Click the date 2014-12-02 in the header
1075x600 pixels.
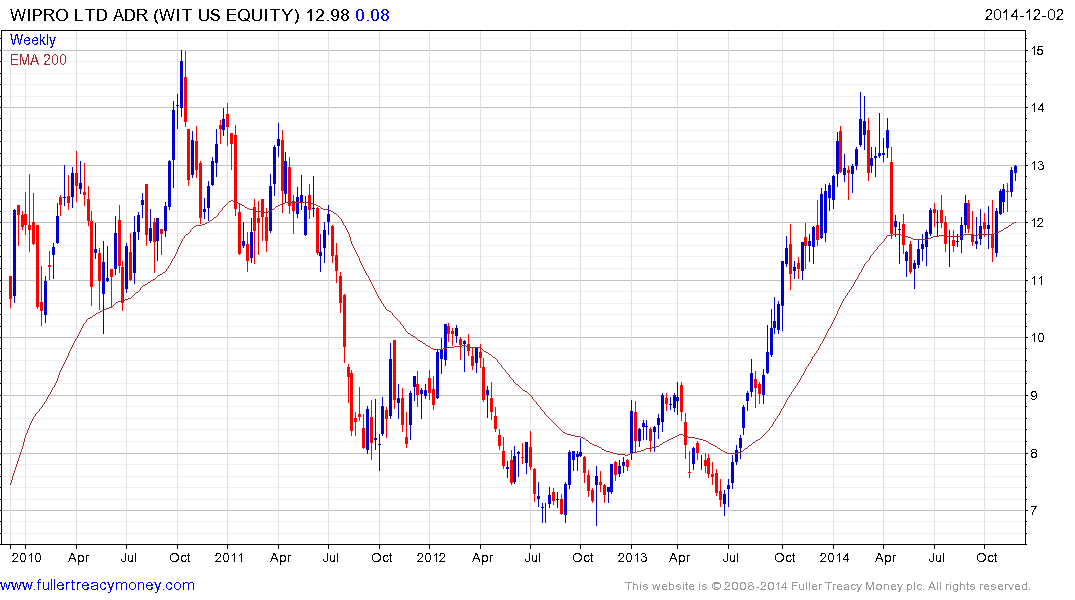pos(1024,15)
